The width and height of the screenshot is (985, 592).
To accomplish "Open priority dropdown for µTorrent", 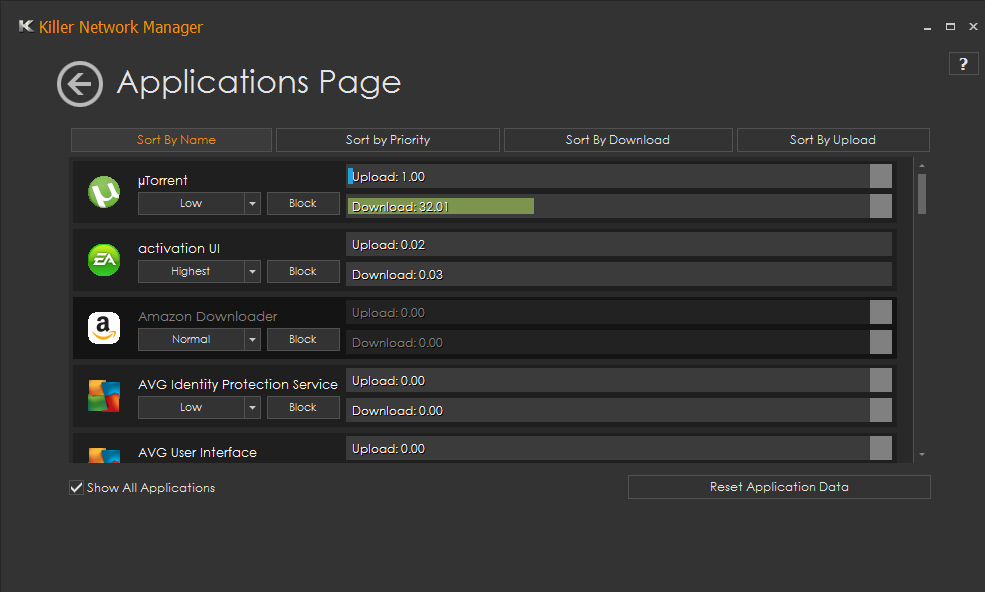I will [252, 204].
